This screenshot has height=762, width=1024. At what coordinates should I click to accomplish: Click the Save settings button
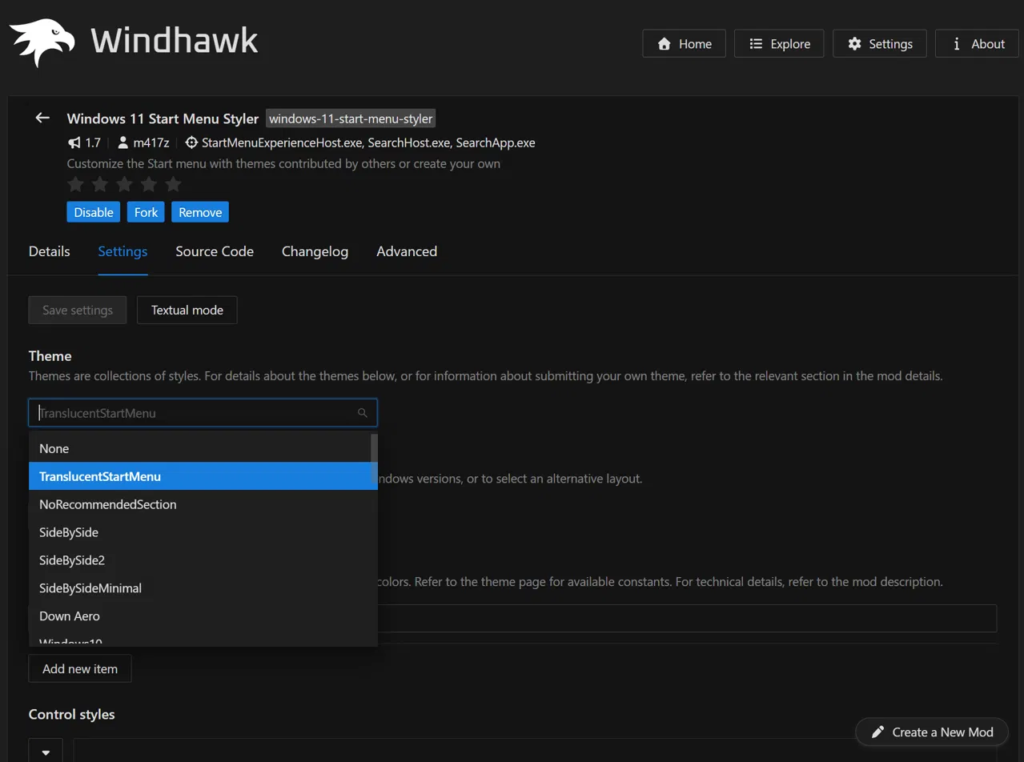(x=78, y=310)
